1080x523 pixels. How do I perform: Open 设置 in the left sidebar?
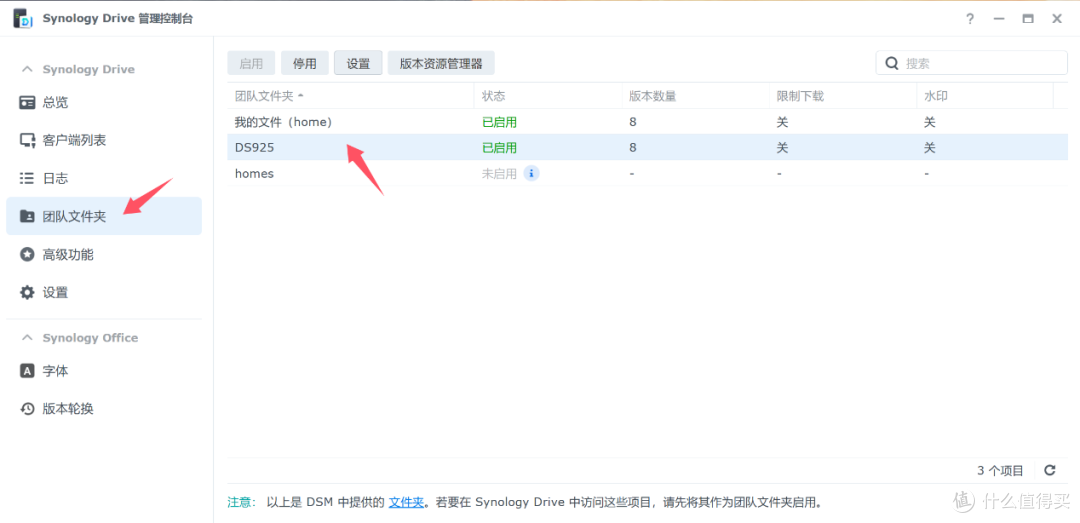click(x=103, y=293)
